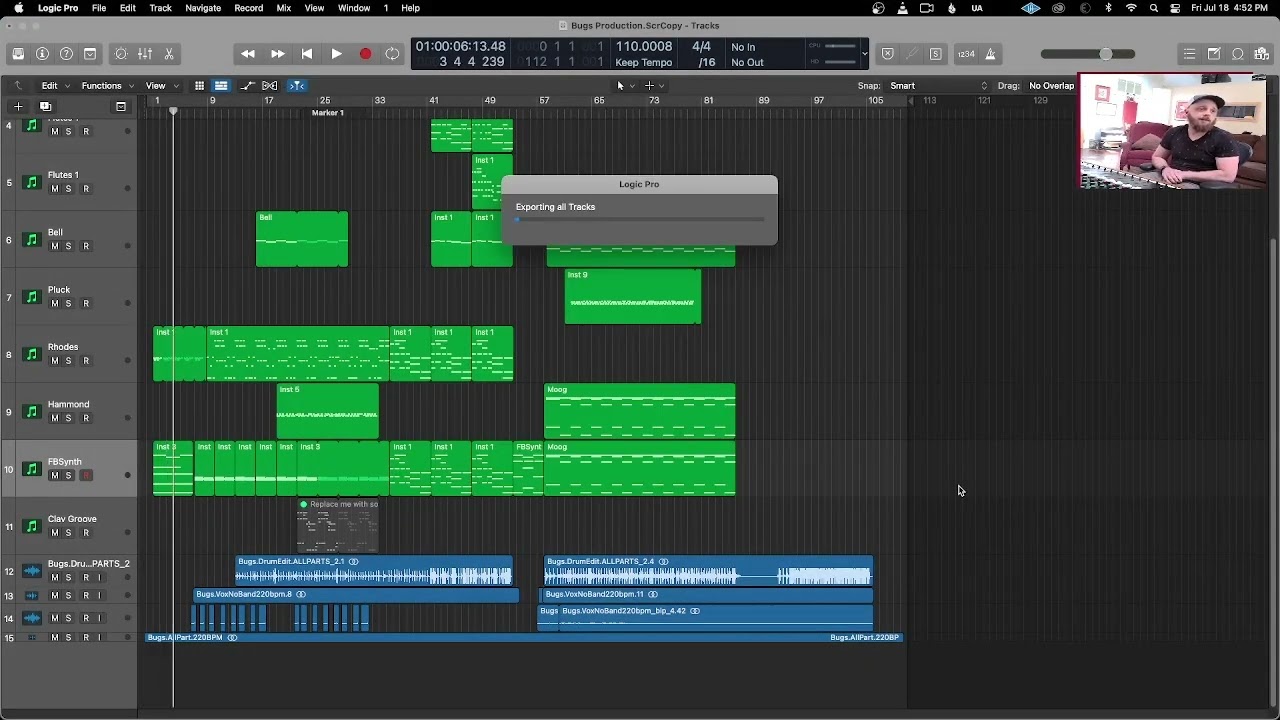Toggle Catch Playhead button
1280x720 pixels.
[x=297, y=86]
